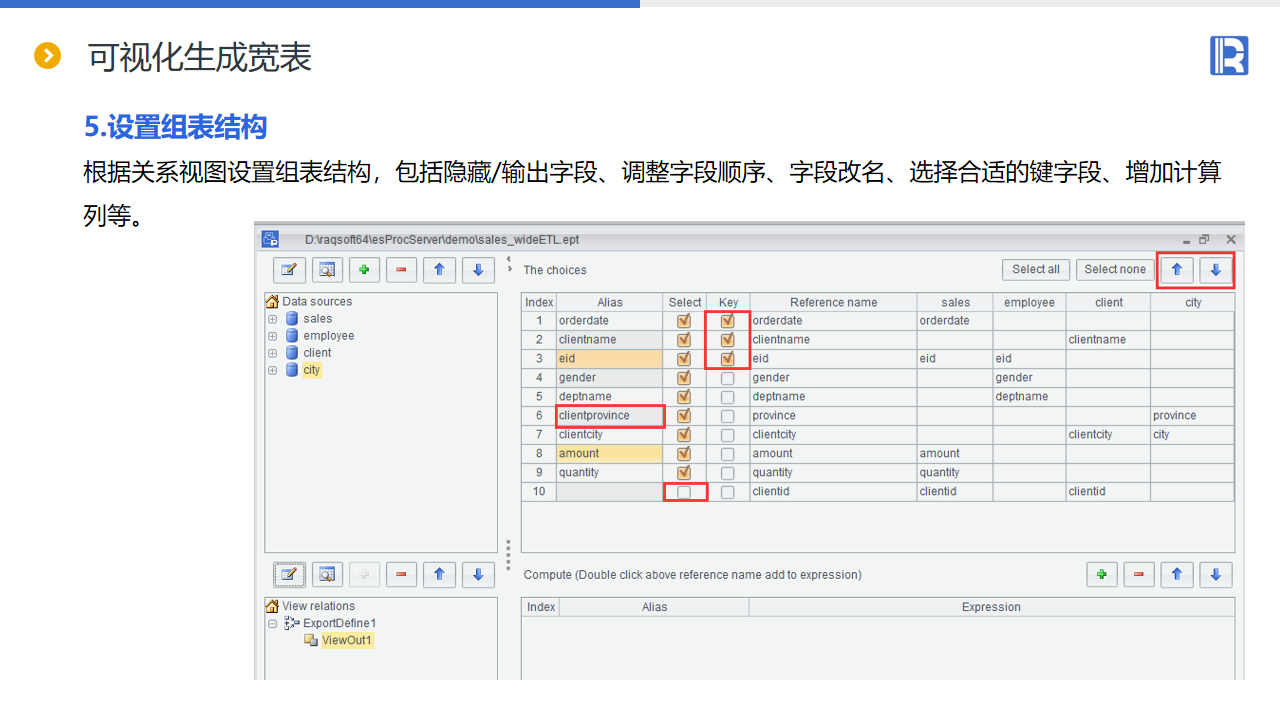Image resolution: width=1280 pixels, height=720 pixels.
Task: Click the down arrow above View relations
Action: [478, 574]
